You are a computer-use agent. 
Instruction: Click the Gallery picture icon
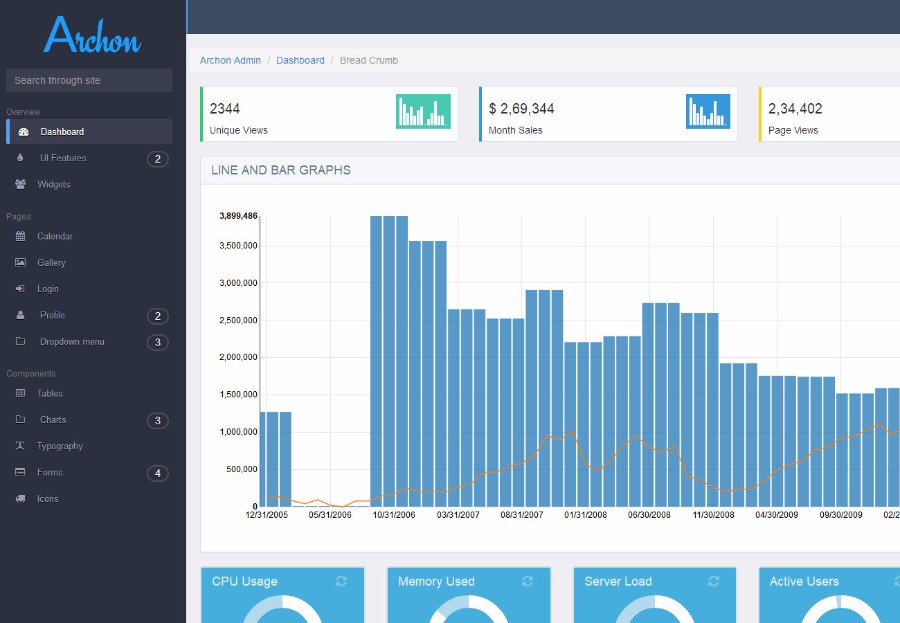click(x=21, y=262)
